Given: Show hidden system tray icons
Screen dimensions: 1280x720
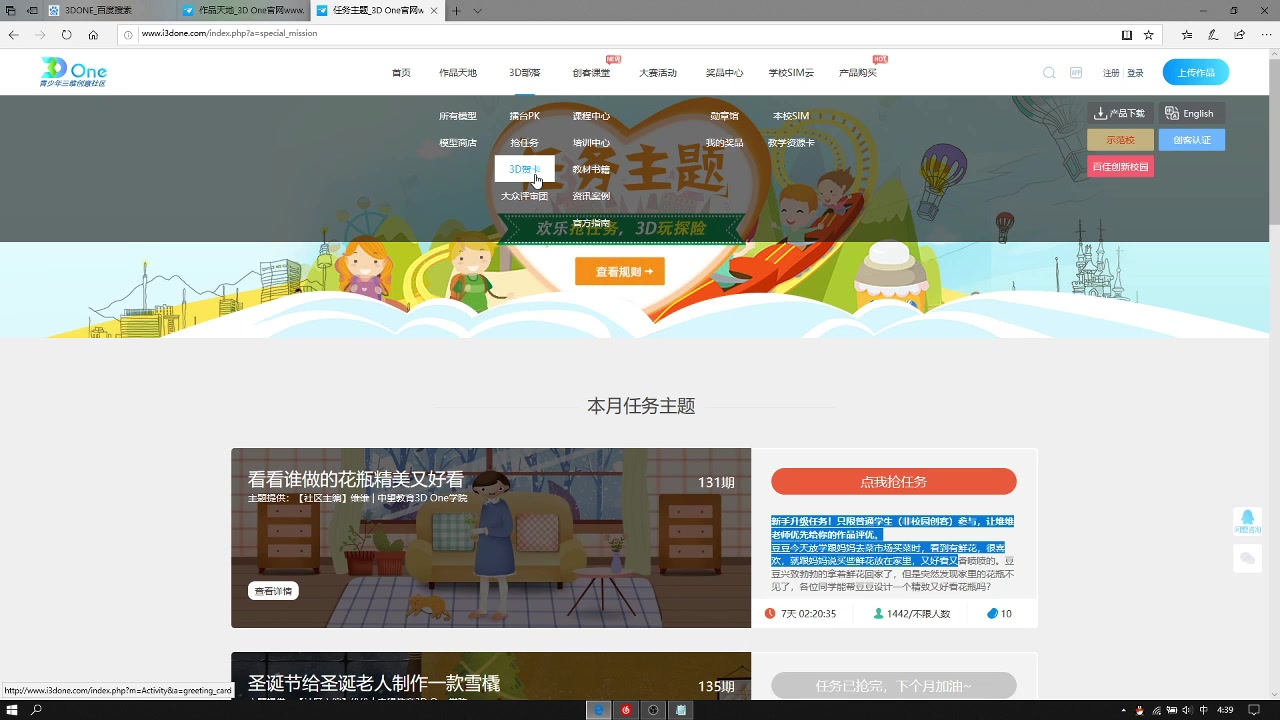Looking at the screenshot, I should tap(1123, 710).
